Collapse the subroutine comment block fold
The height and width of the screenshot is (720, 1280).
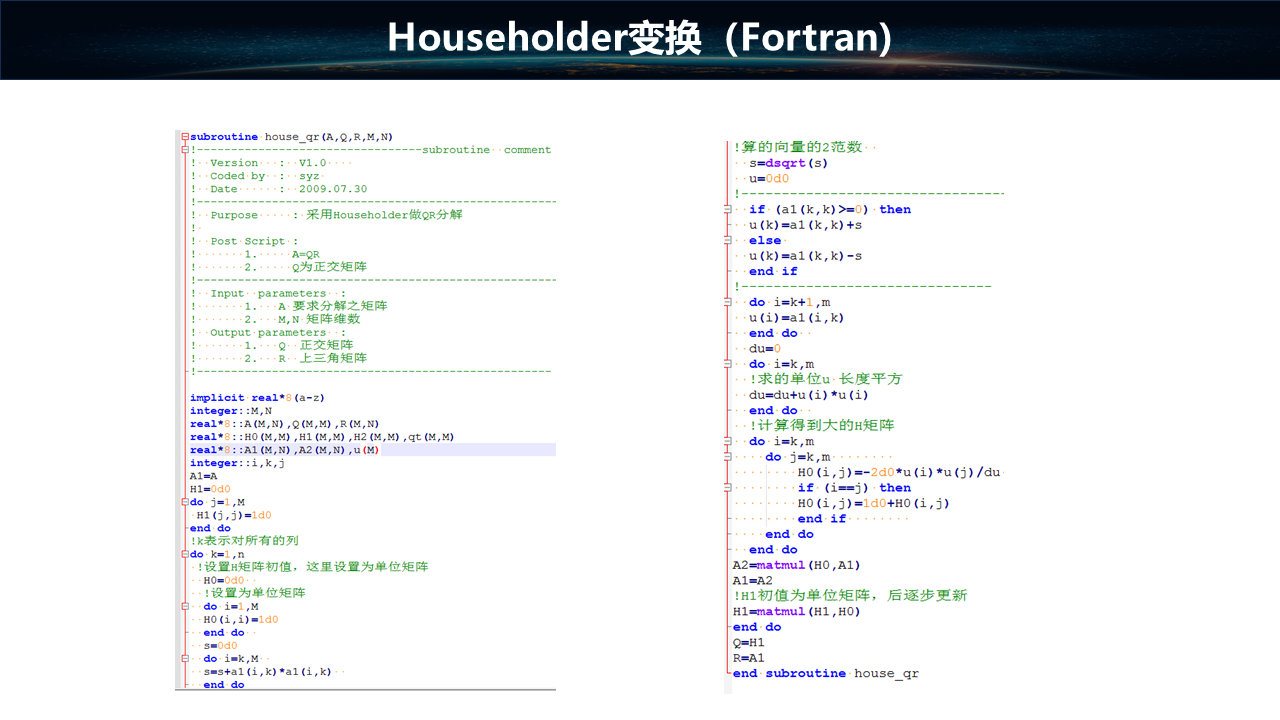point(185,150)
